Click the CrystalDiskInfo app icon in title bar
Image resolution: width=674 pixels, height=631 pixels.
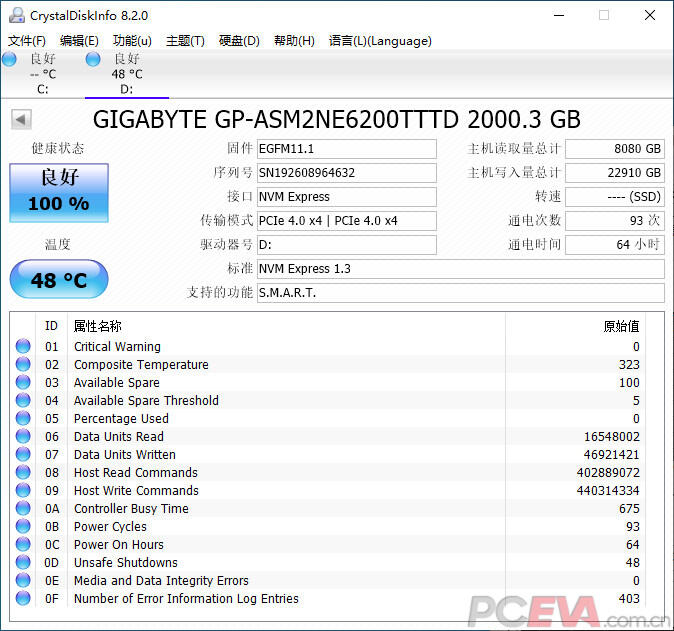click(x=17, y=15)
